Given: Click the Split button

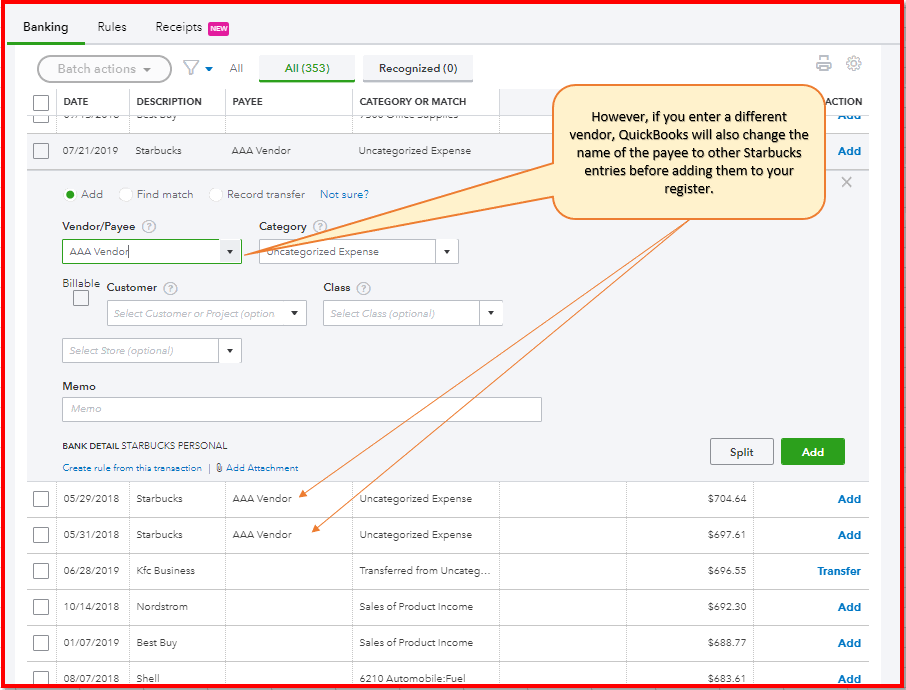Looking at the screenshot, I should pyautogui.click(x=741, y=452).
